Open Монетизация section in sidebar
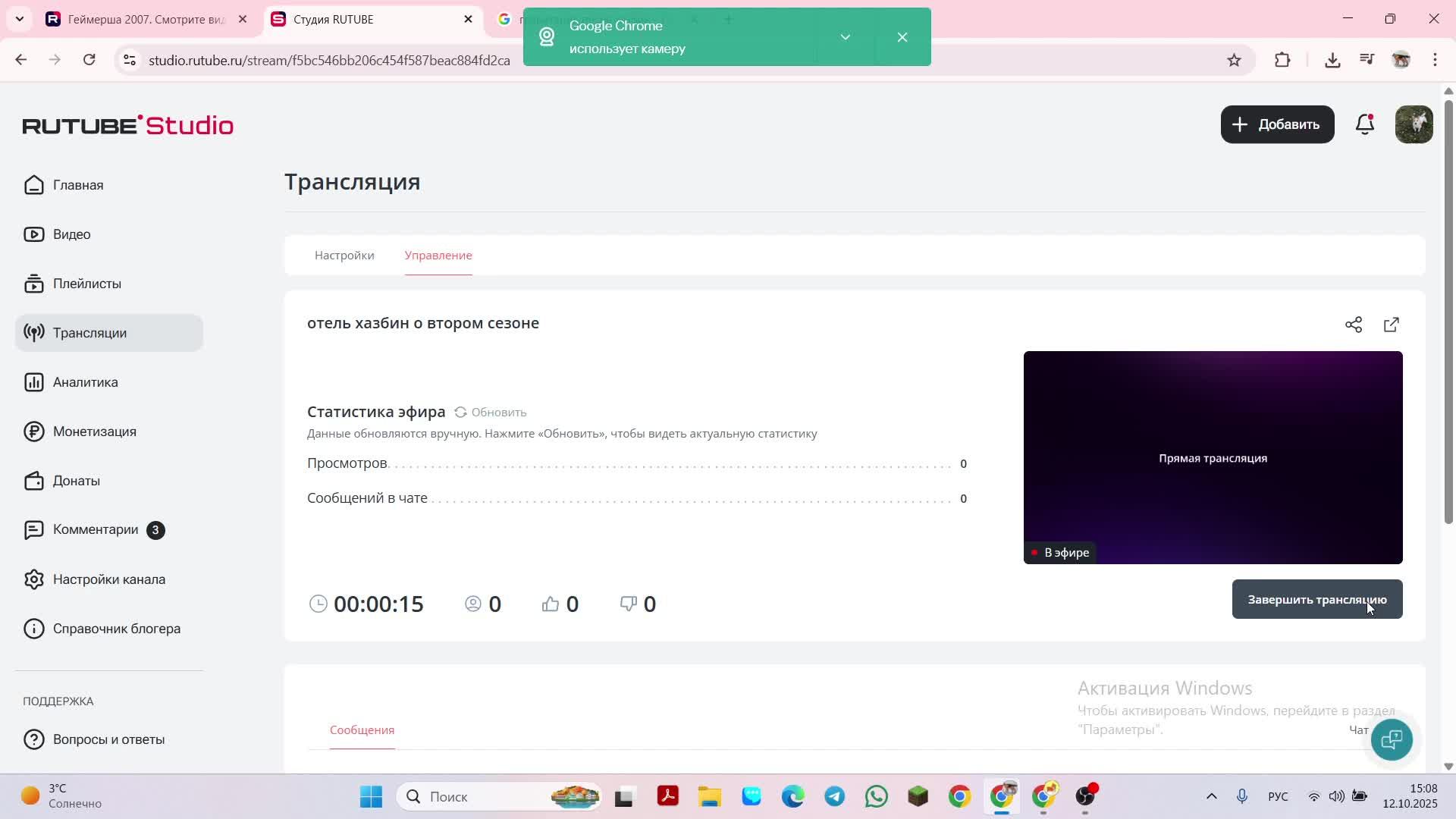This screenshot has height=819, width=1456. 94,431
